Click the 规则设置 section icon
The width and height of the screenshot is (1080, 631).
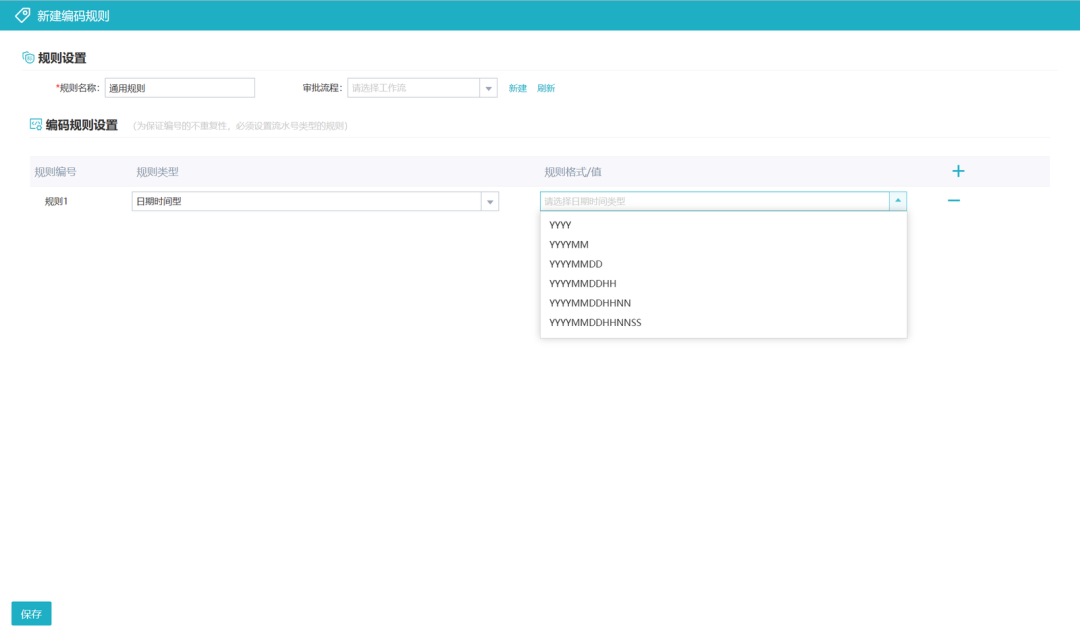click(28, 58)
